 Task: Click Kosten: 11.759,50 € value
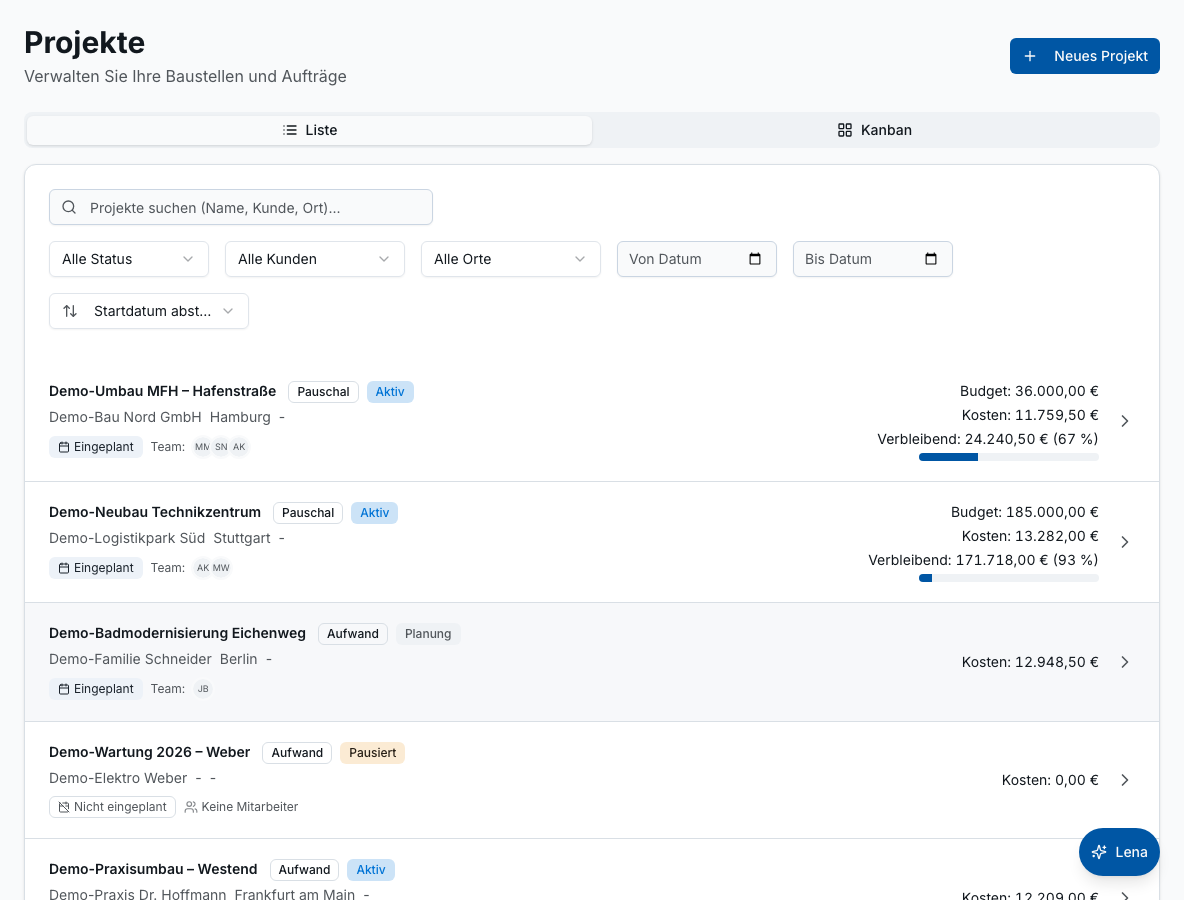pos(1030,415)
